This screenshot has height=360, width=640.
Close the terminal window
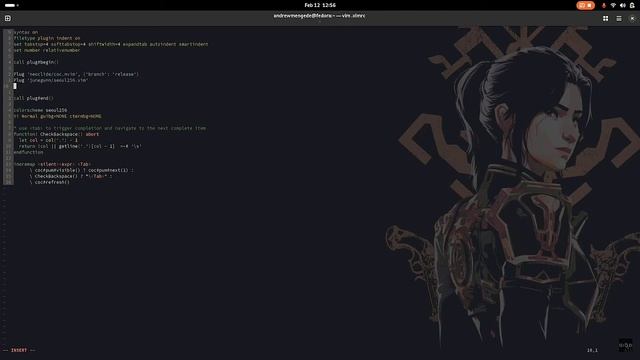point(632,18)
